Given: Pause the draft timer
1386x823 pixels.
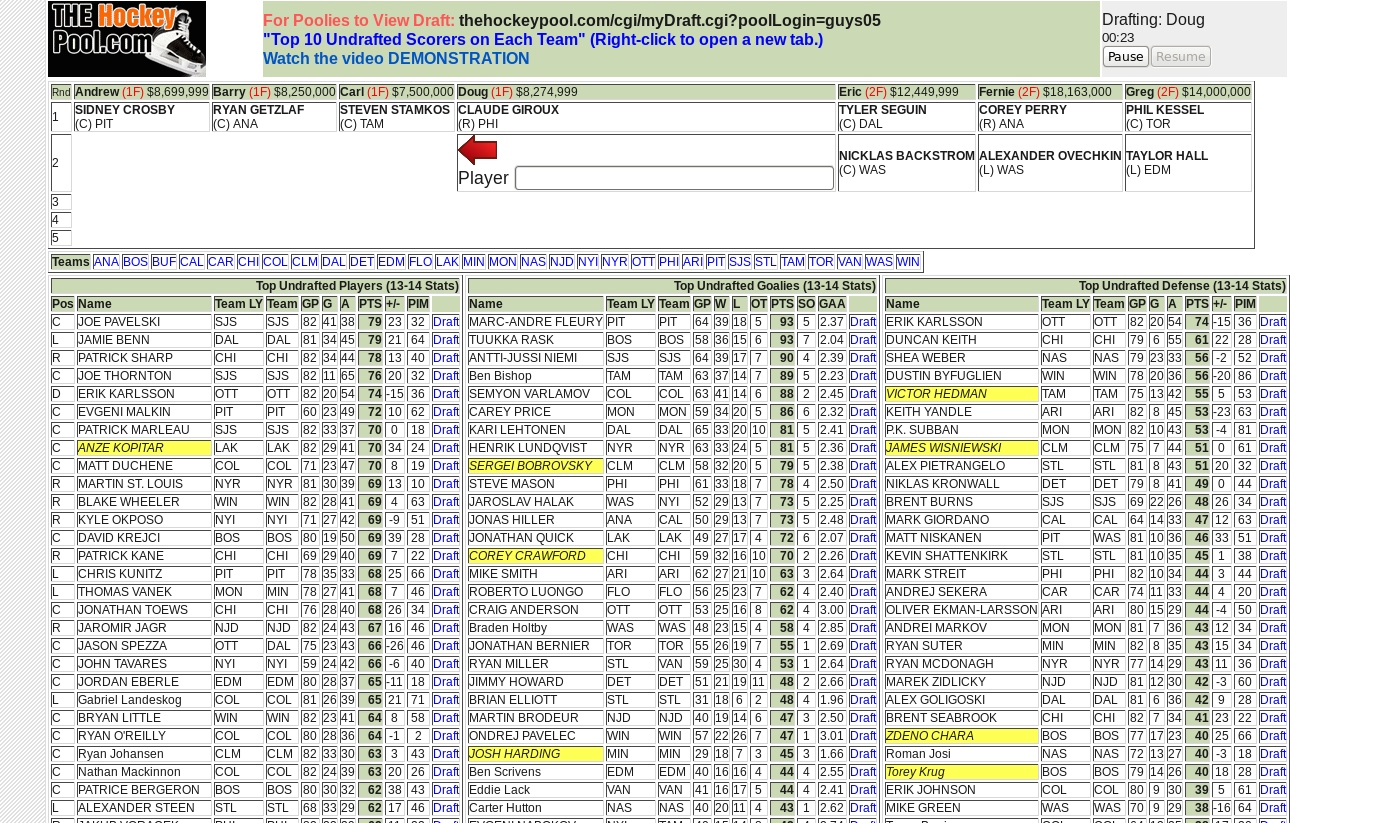Looking at the screenshot, I should (x=1125, y=57).
